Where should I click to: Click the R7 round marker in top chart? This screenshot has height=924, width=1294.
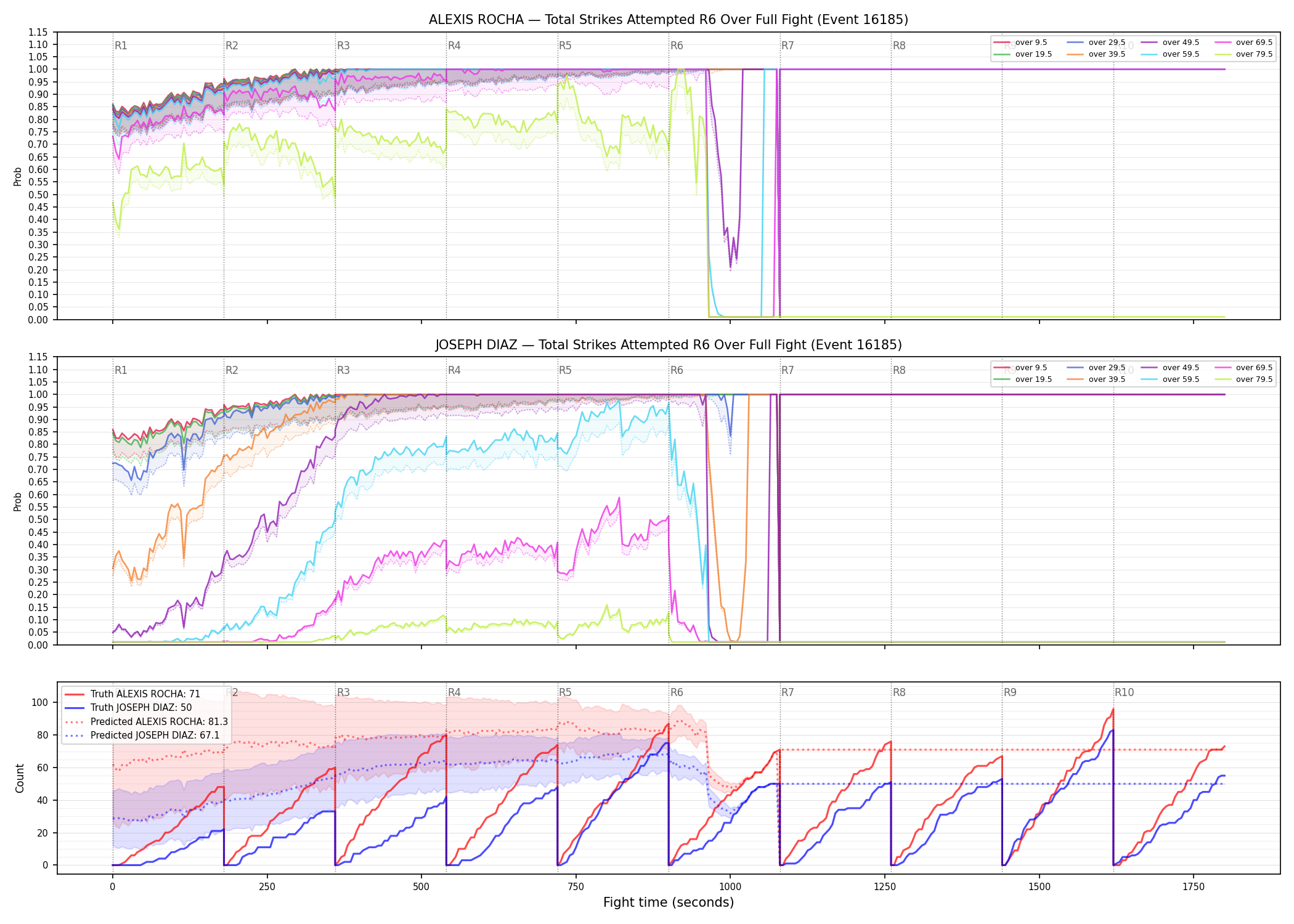tap(787, 46)
